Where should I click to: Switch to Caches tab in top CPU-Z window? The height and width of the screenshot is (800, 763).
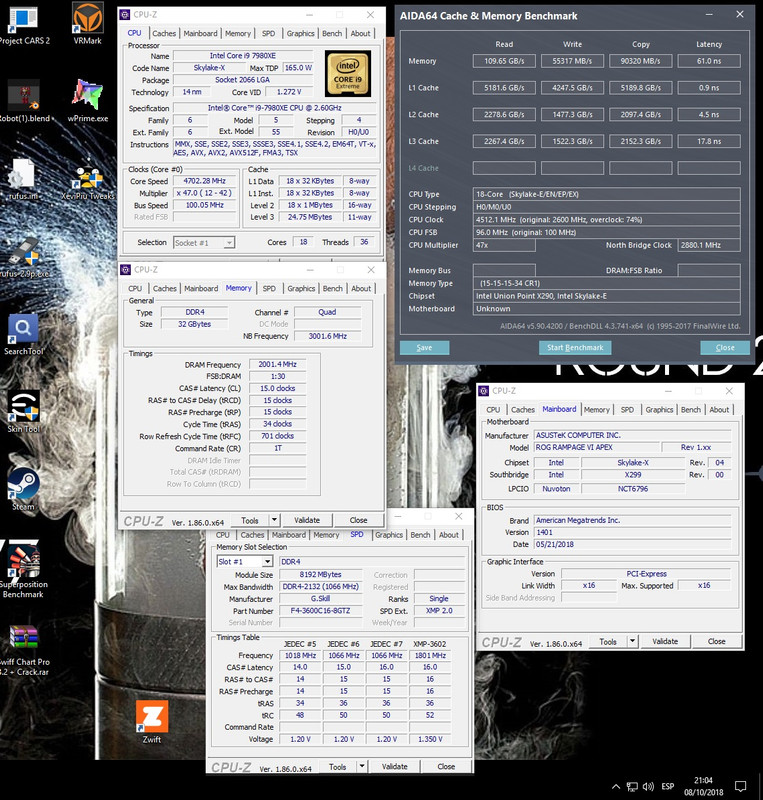click(x=164, y=33)
